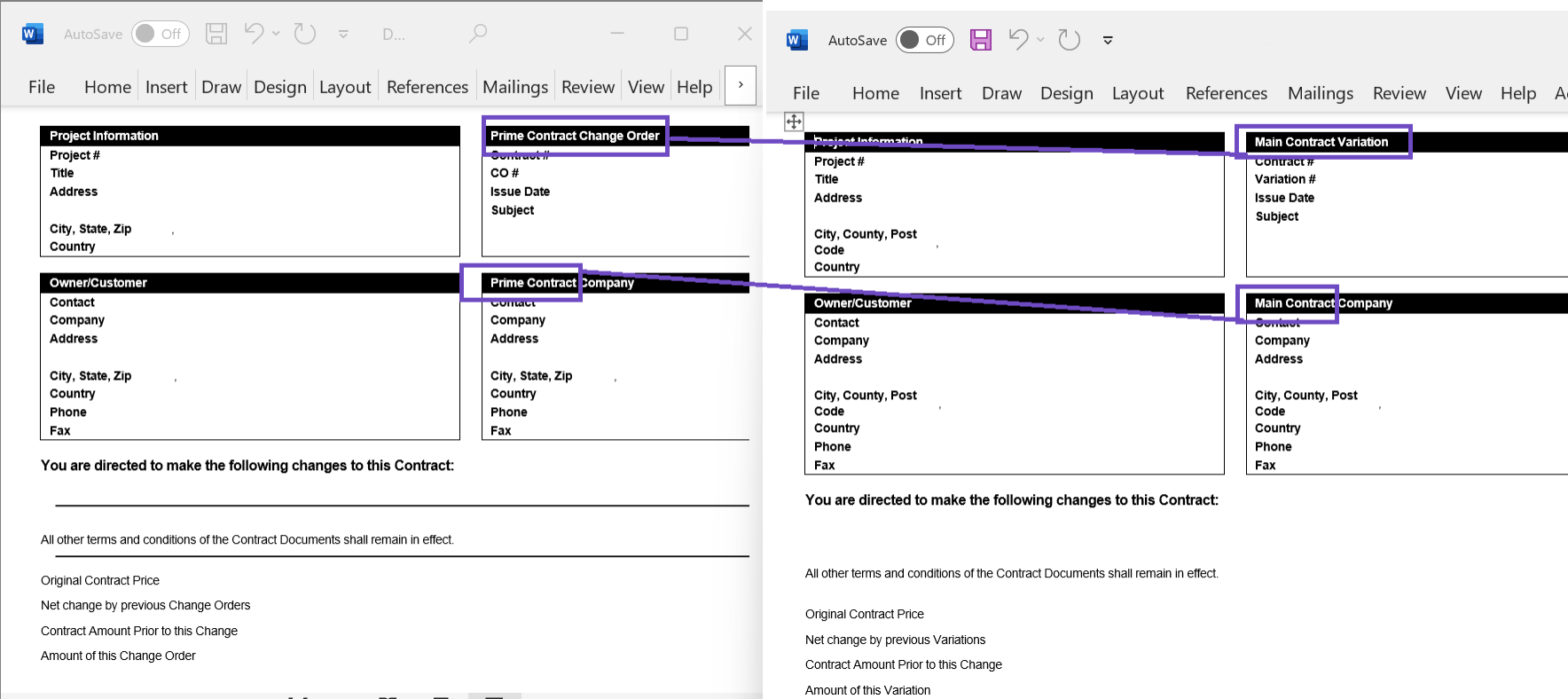1568x699 pixels.
Task: Open Undo history dropdown in left window
Action: click(x=277, y=34)
